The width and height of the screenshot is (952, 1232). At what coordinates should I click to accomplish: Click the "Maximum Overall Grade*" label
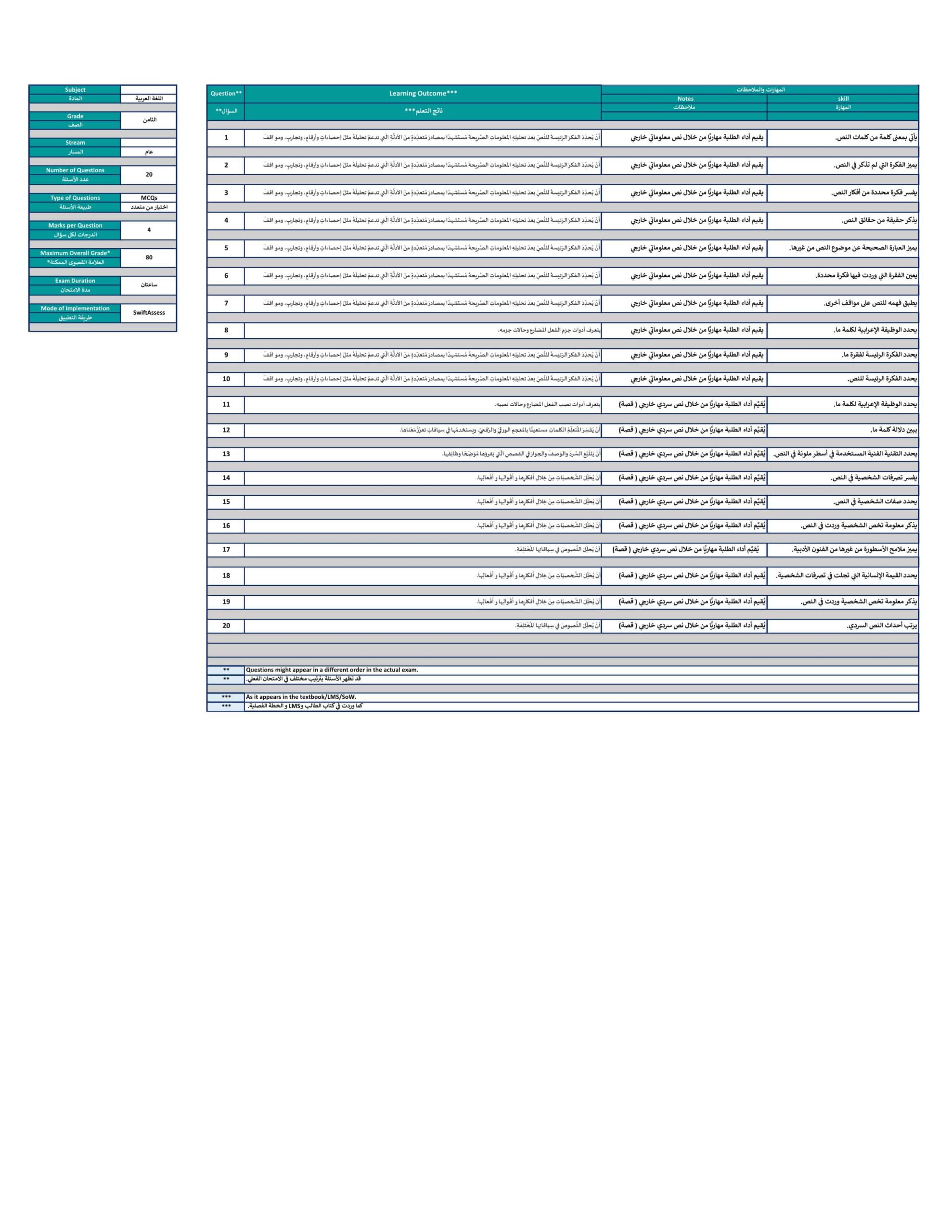[x=75, y=253]
